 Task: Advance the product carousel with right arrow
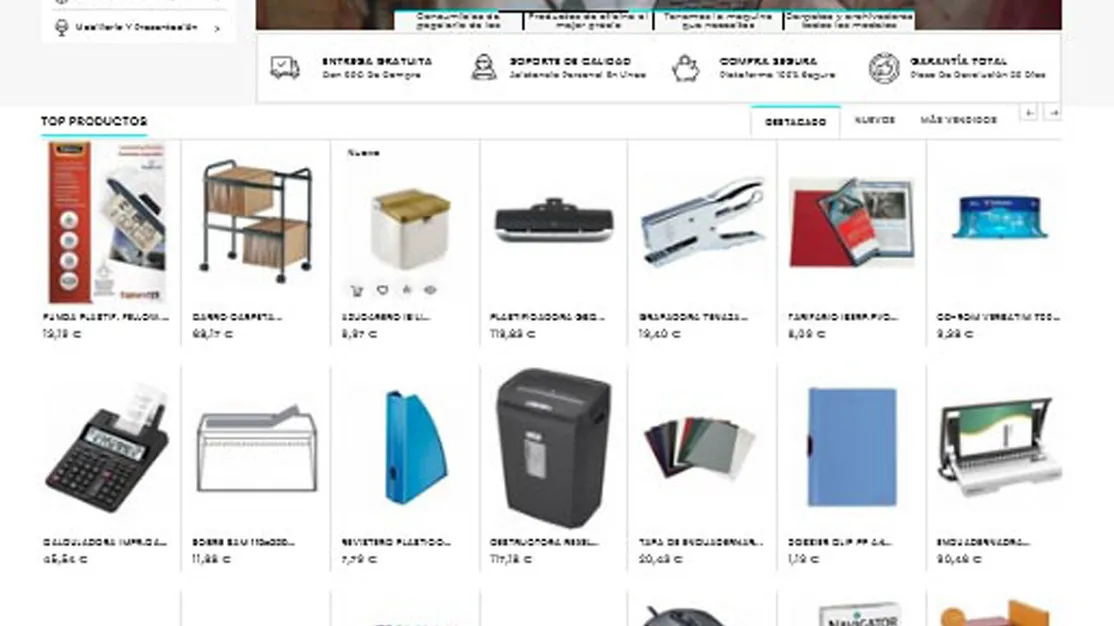pyautogui.click(x=1053, y=112)
